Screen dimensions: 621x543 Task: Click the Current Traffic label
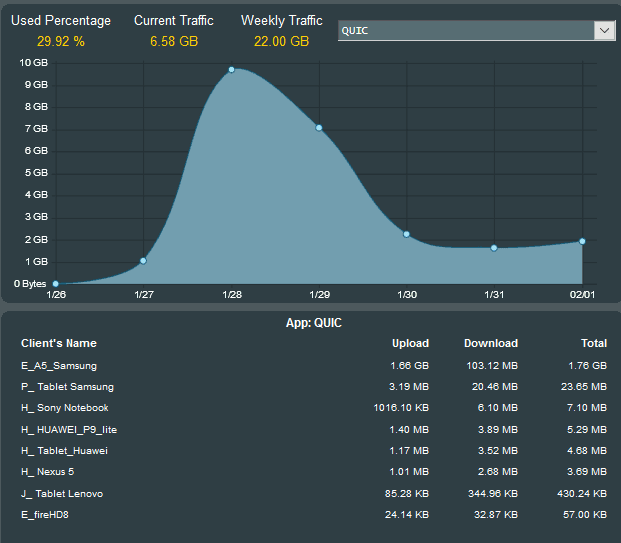[x=174, y=21]
